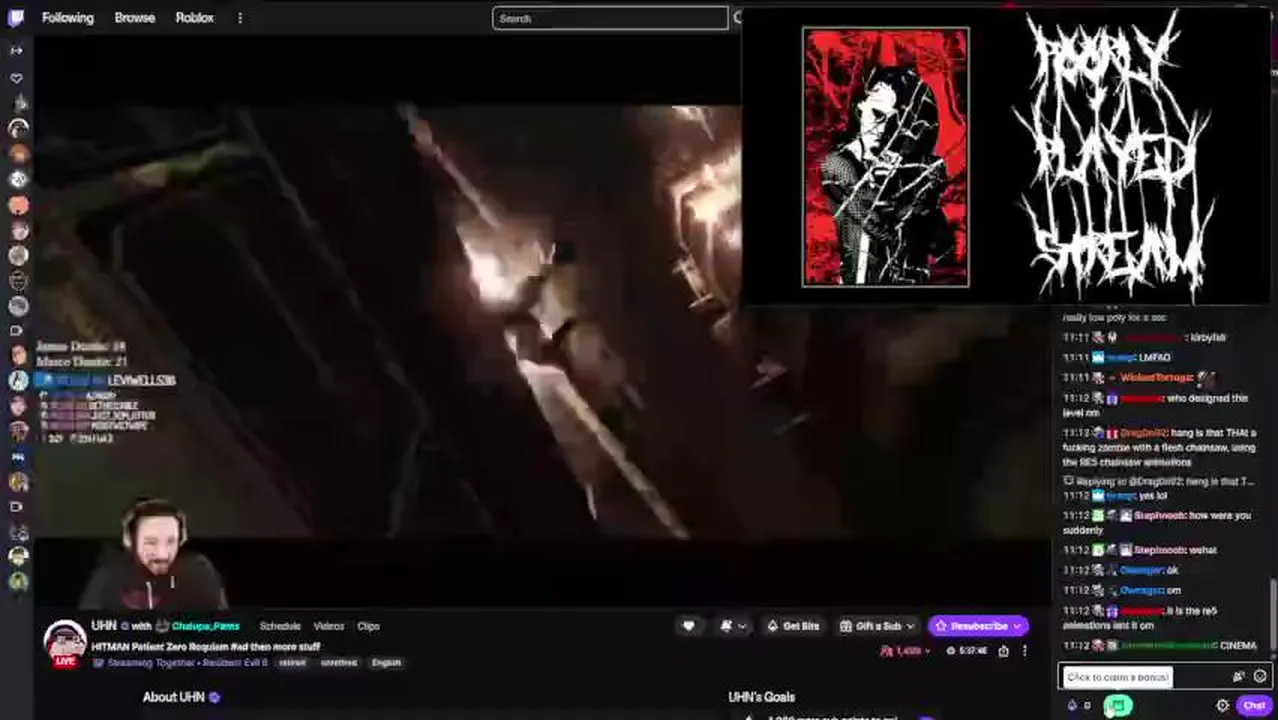The width and height of the screenshot is (1278, 720).
Task: Open the Videos tab of UHN channel
Action: (x=329, y=626)
